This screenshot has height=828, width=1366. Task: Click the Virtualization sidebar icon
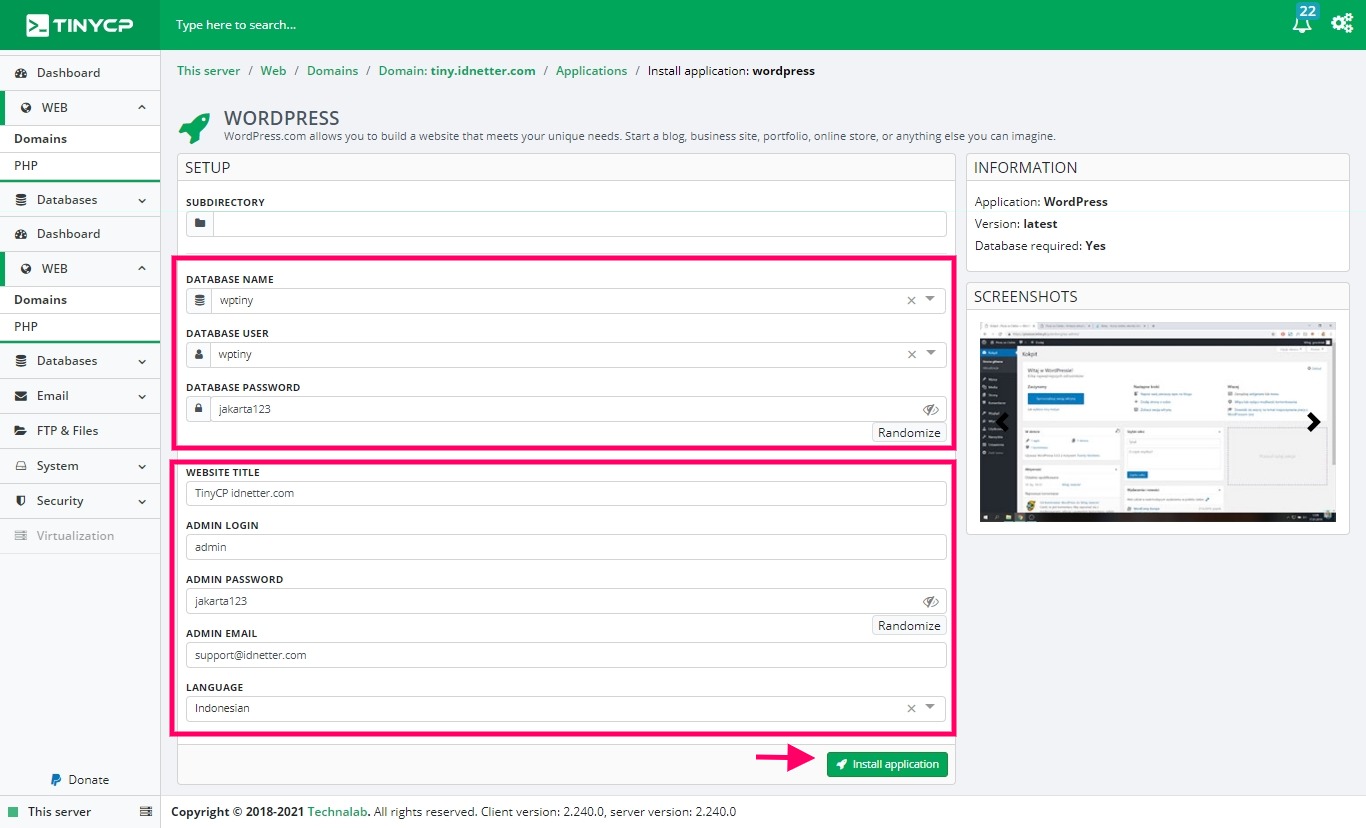tap(21, 535)
